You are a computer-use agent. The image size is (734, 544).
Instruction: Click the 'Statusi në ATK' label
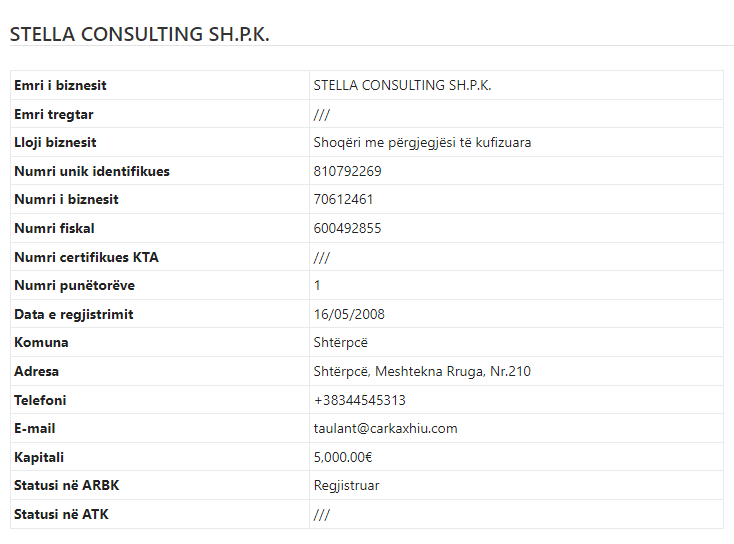coord(62,514)
